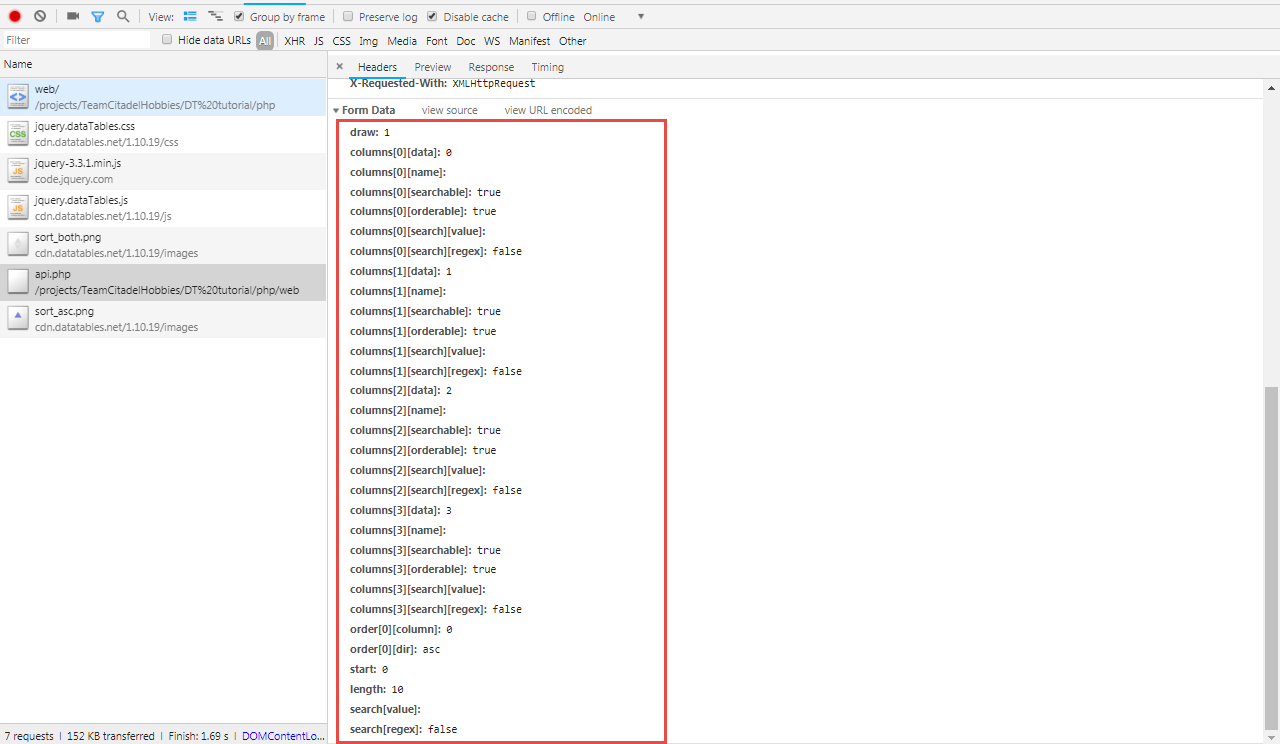Click the api.php request icon

(x=18, y=282)
